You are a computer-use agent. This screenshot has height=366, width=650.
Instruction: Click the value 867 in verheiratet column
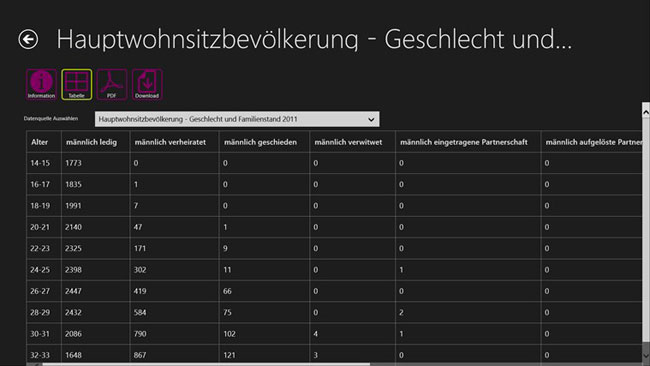point(140,355)
